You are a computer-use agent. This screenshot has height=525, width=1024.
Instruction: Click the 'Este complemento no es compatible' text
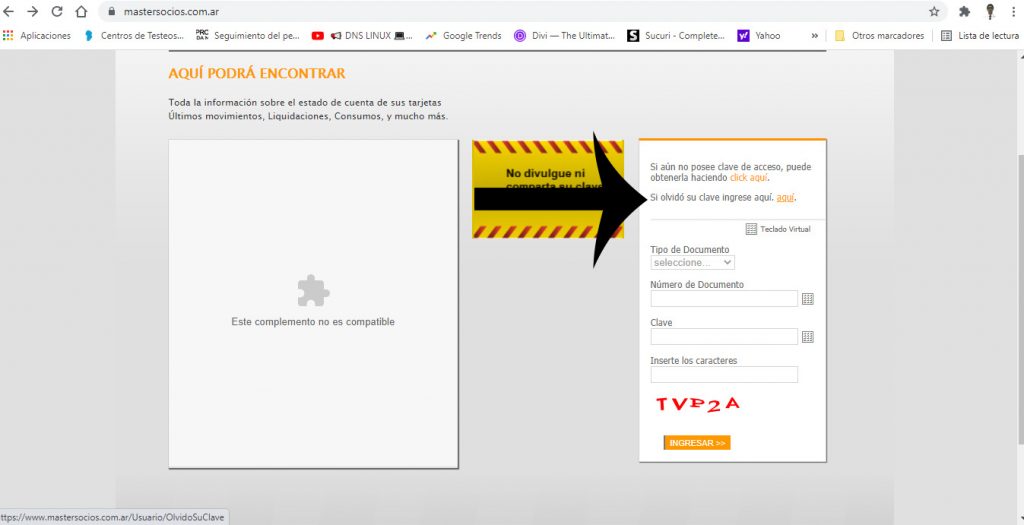313,322
